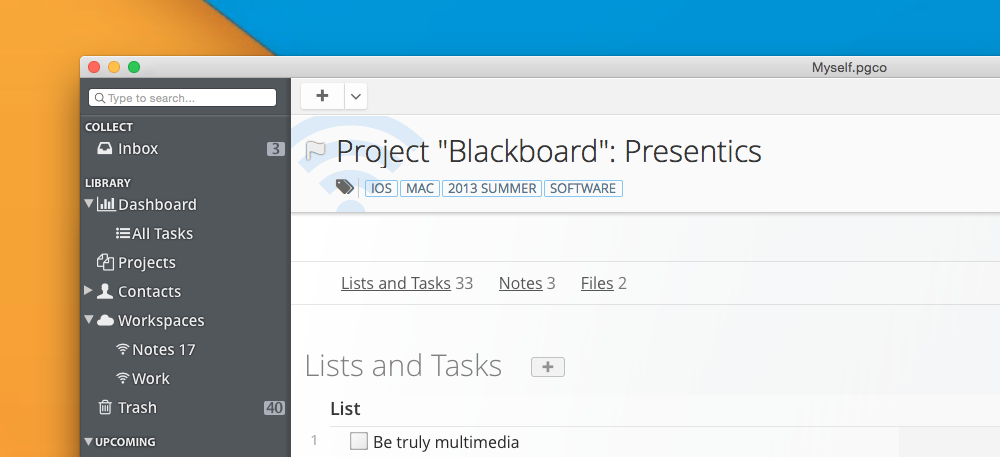The image size is (1000, 457).
Task: Expand the Contacts tree node
Action: point(89,291)
